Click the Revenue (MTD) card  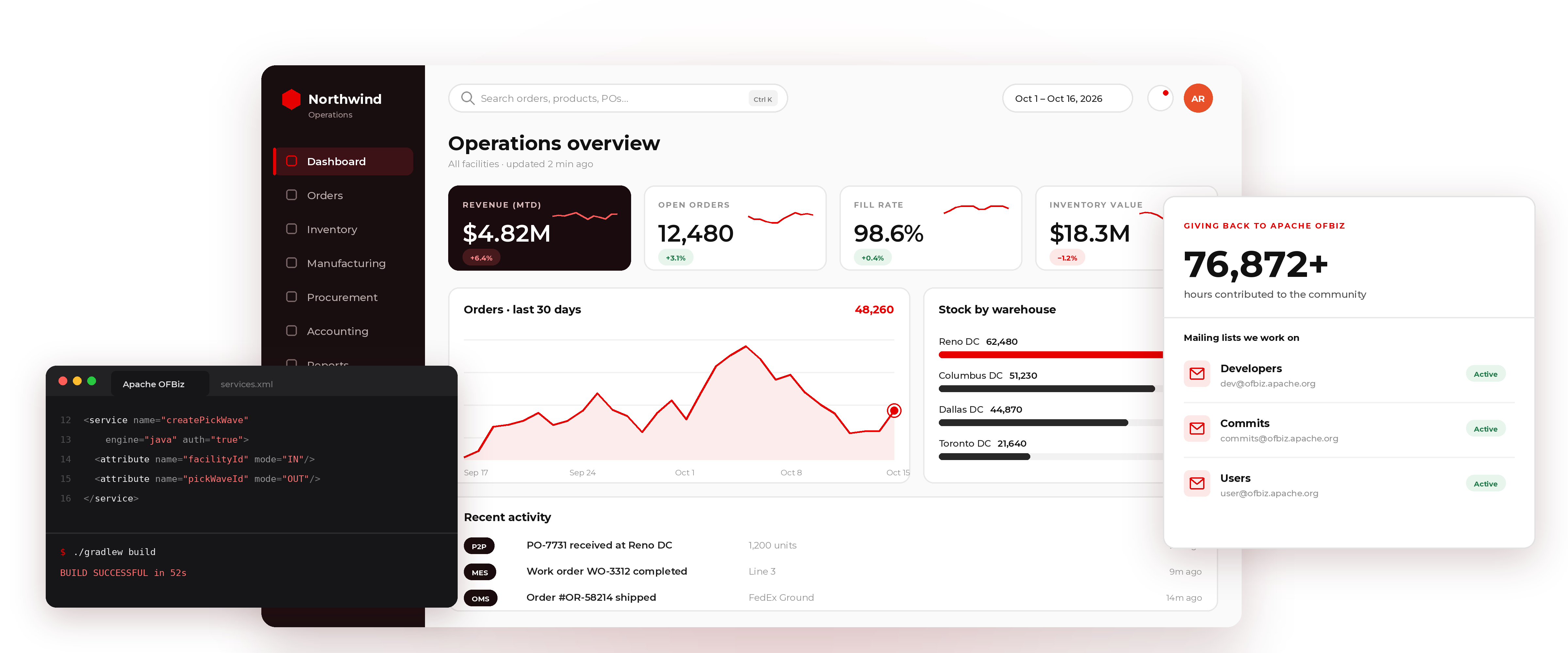[539, 228]
